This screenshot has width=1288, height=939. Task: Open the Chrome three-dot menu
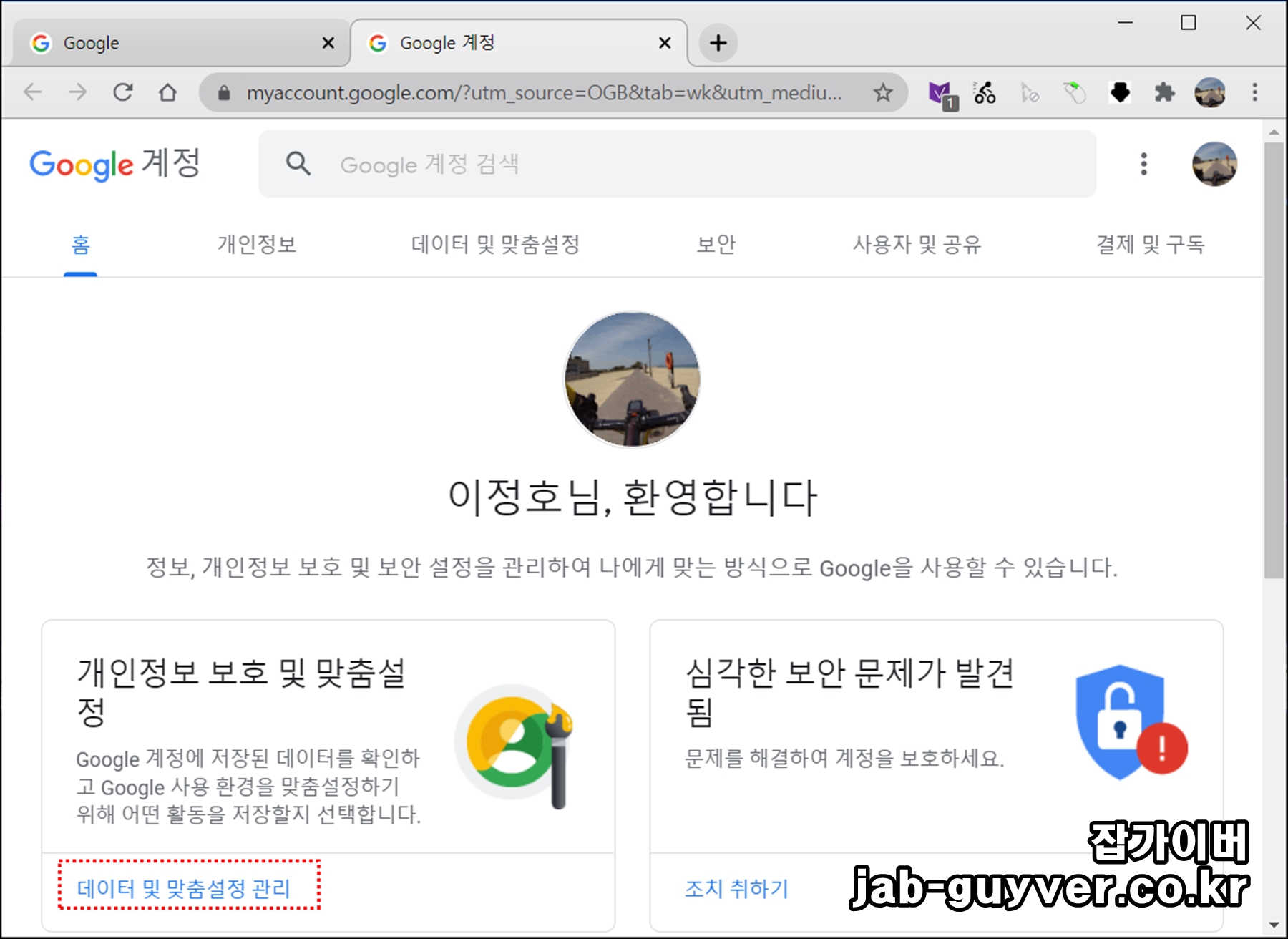[1254, 92]
